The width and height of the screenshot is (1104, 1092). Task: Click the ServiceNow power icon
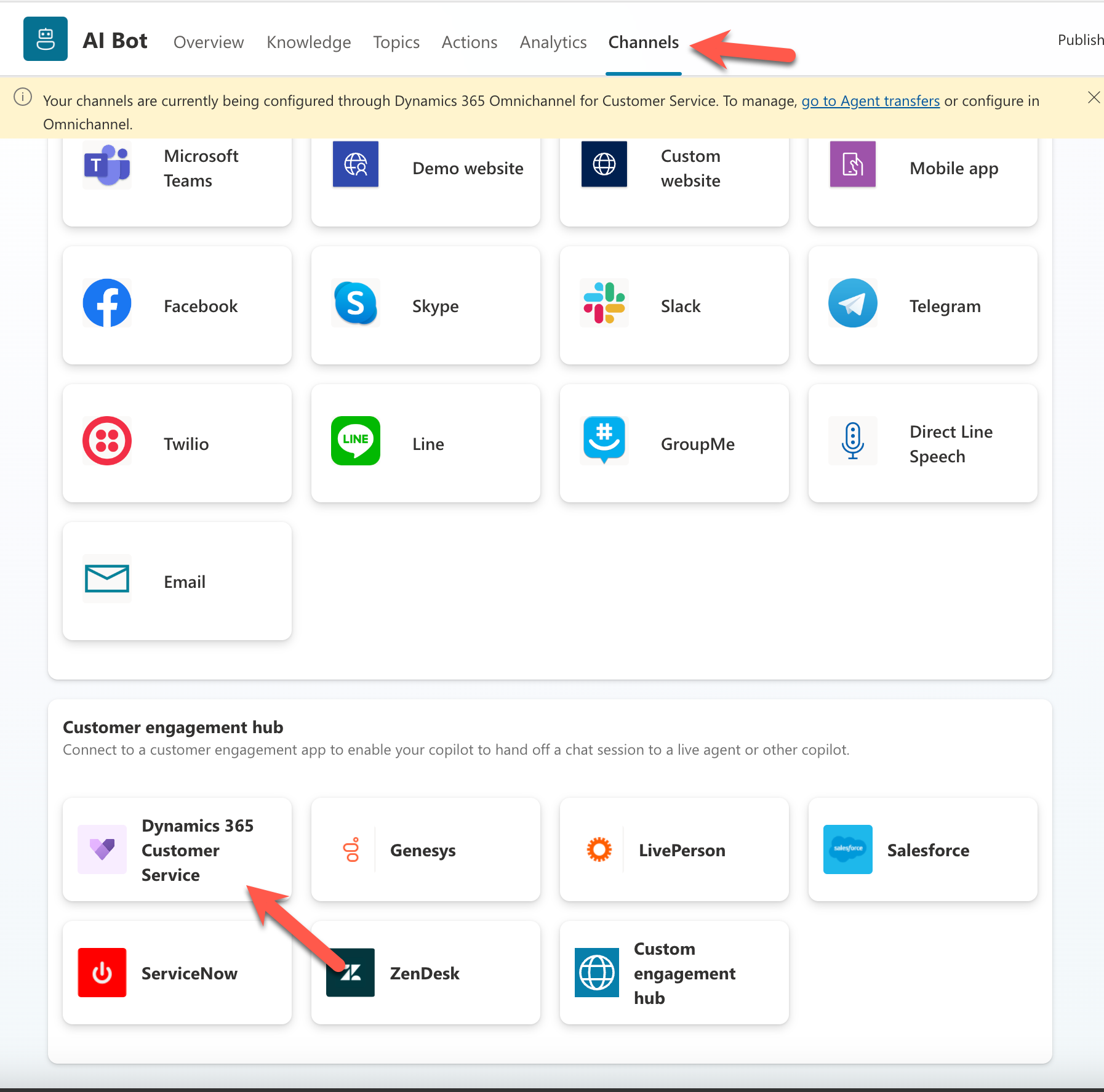pyautogui.click(x=102, y=973)
